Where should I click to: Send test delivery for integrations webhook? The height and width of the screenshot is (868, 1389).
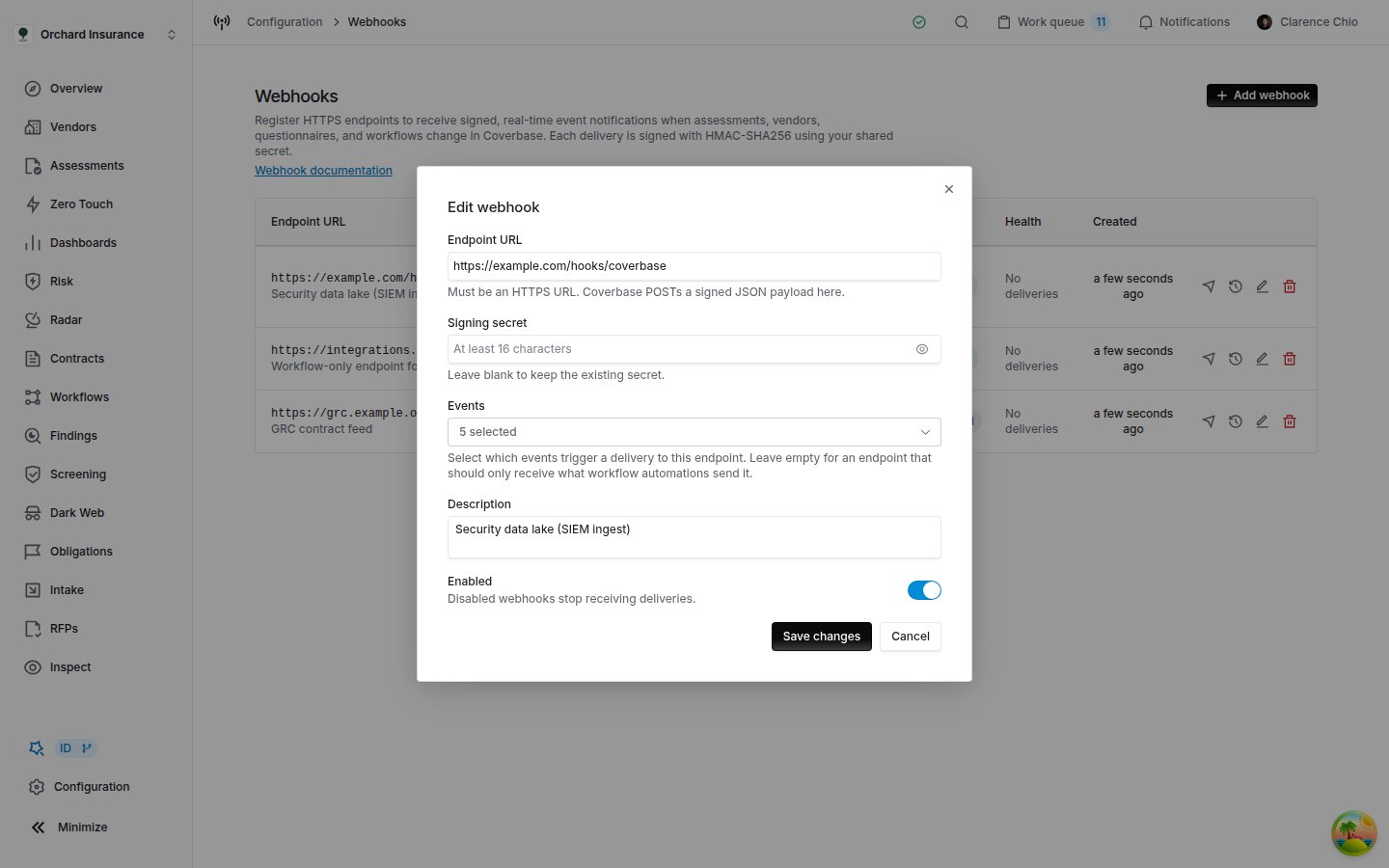(1209, 359)
